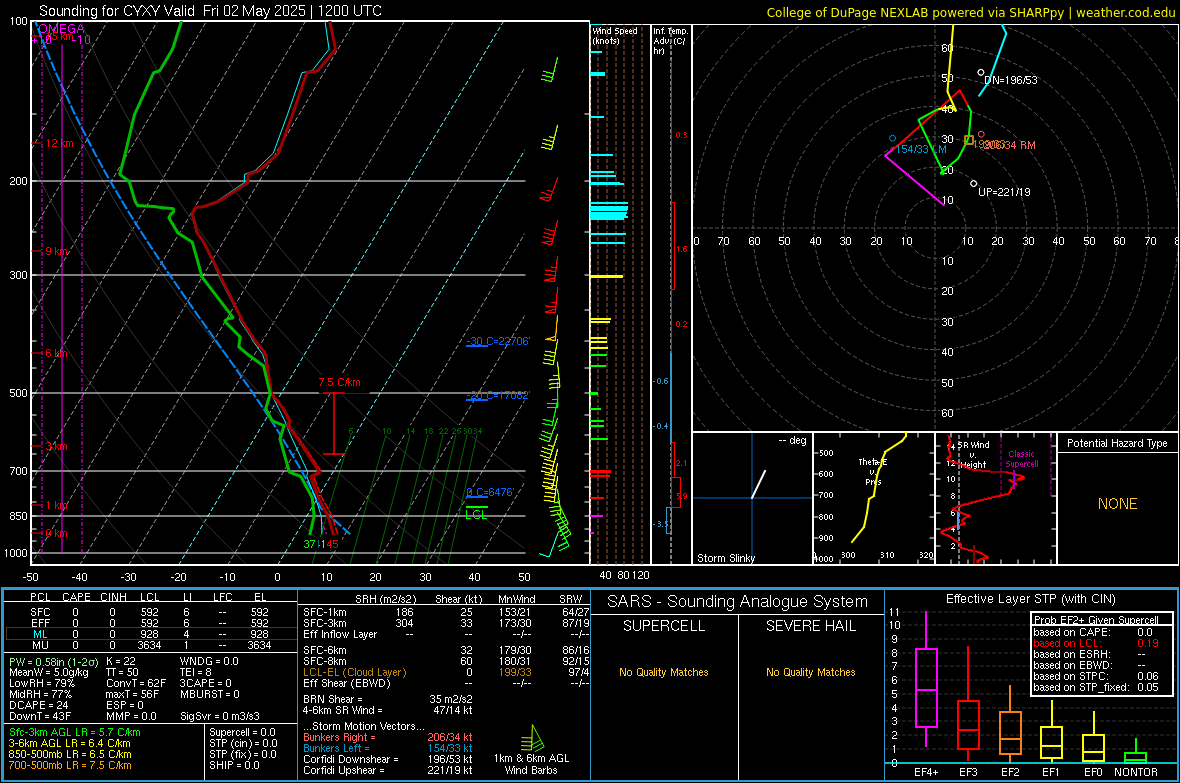Click the 'DN=196/53' hodograph label
1180x783 pixels.
click(1011, 80)
